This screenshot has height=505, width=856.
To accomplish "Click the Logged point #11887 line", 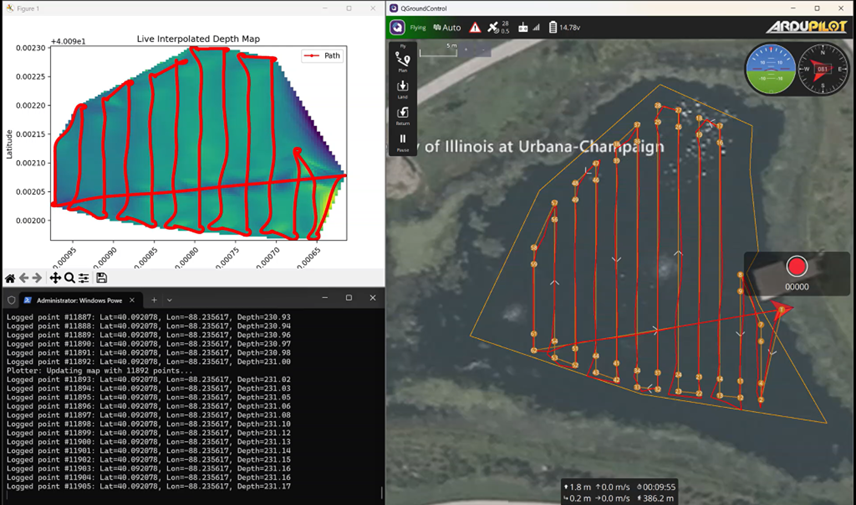I will coord(148,317).
